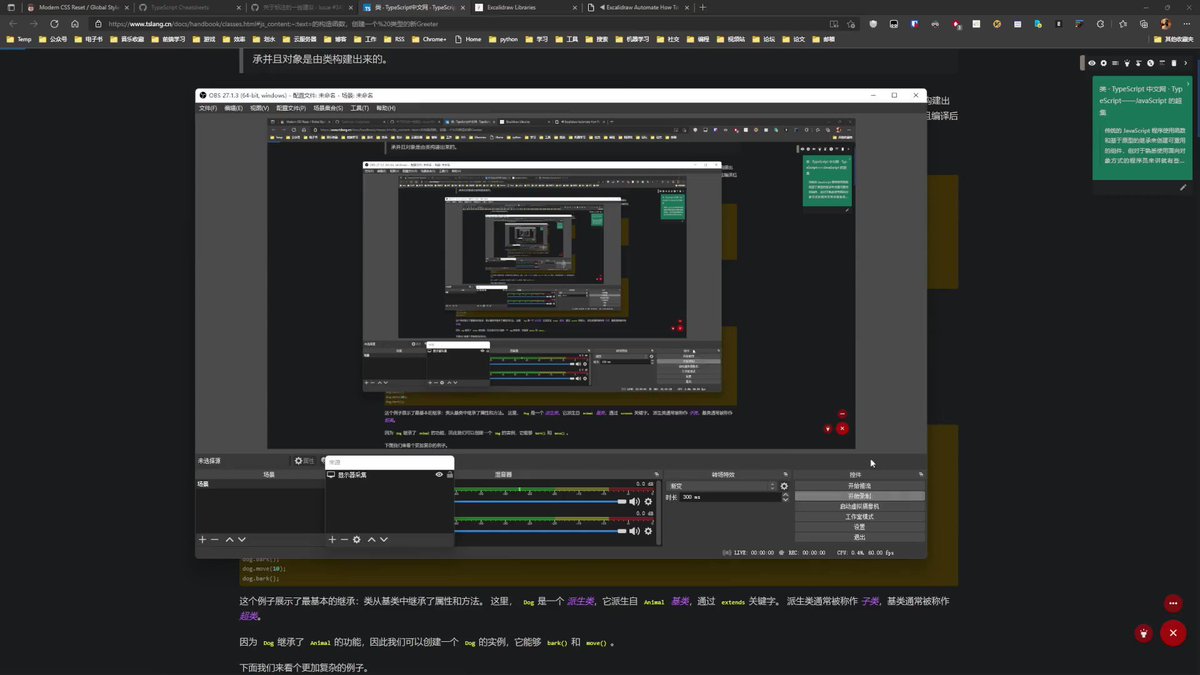Open the scene transition type dropdown
This screenshot has width=1200, height=675.
720,486
